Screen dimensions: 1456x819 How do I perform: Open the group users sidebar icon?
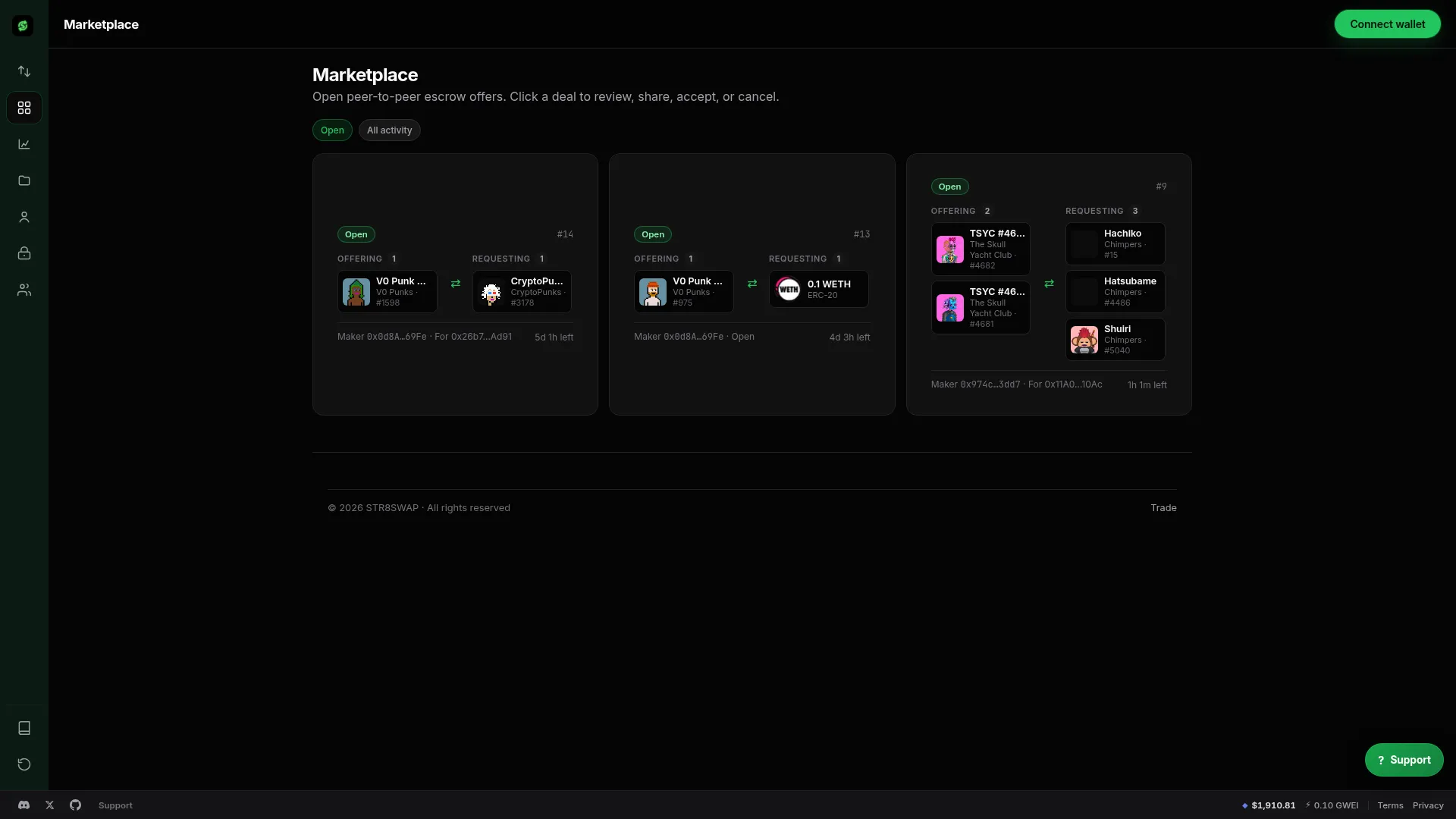[x=24, y=290]
